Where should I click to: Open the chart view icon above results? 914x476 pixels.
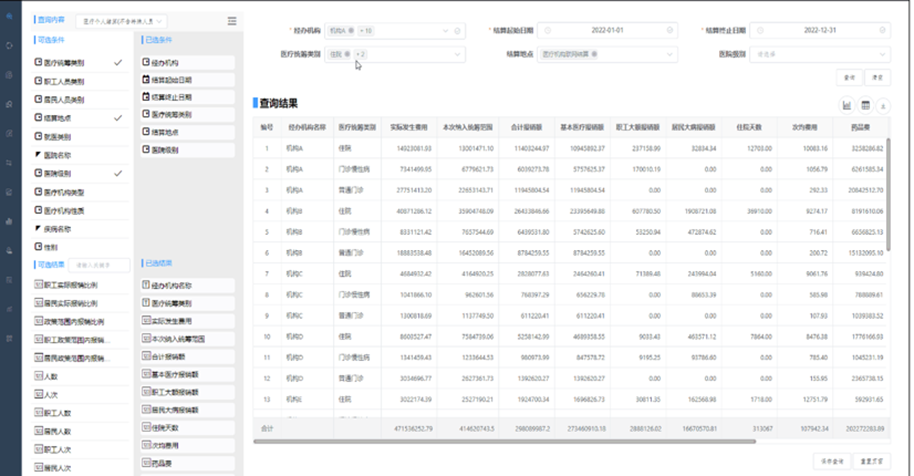click(x=847, y=105)
